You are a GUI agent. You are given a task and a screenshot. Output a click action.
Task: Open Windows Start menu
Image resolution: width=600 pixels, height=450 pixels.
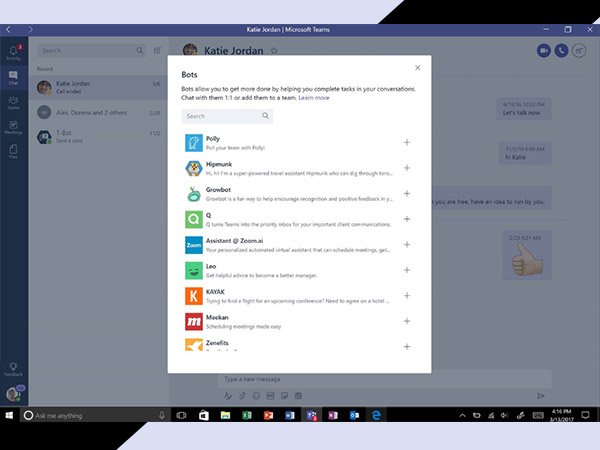click(10, 415)
